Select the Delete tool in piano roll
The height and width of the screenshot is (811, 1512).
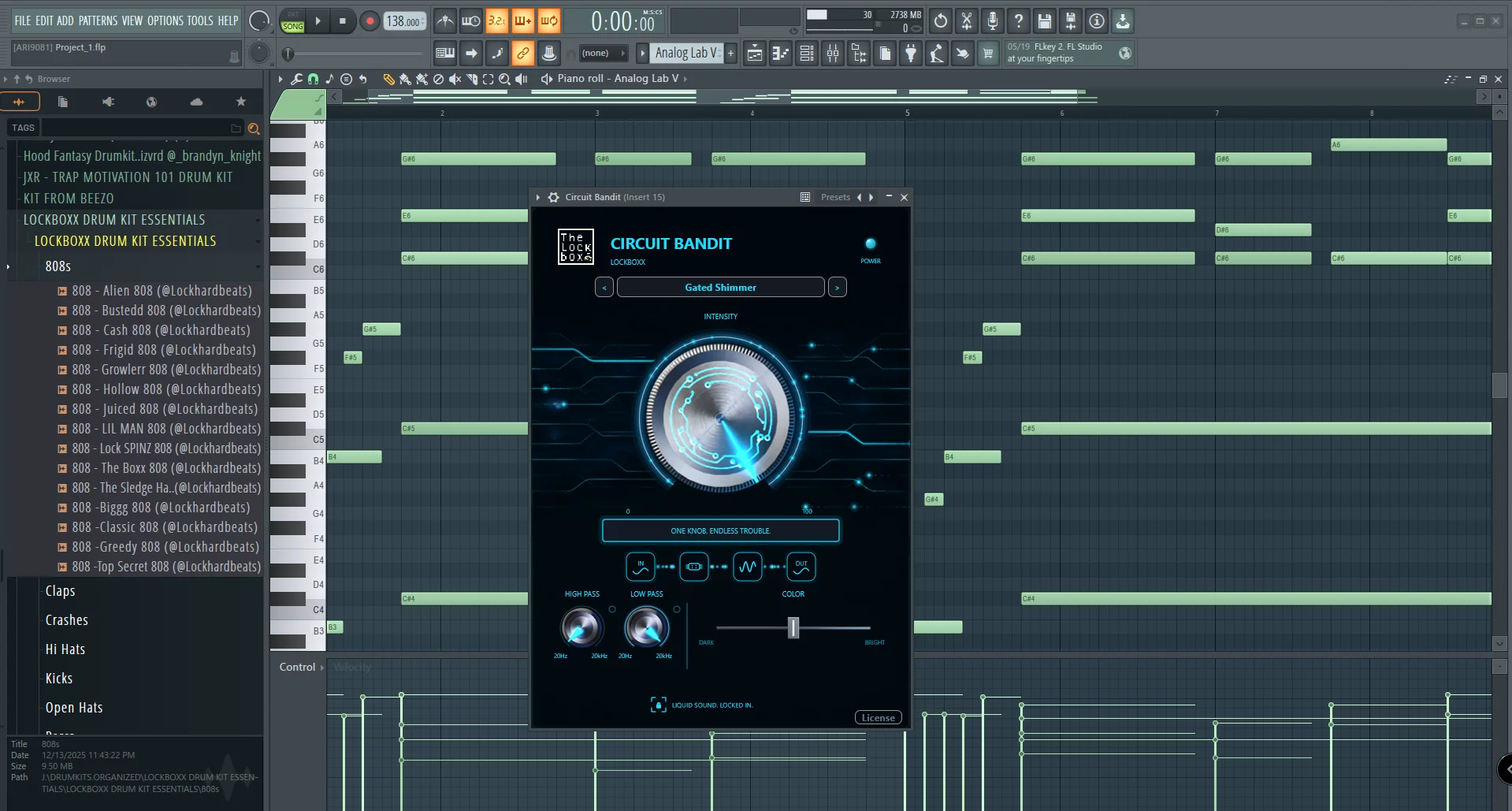pyautogui.click(x=438, y=79)
